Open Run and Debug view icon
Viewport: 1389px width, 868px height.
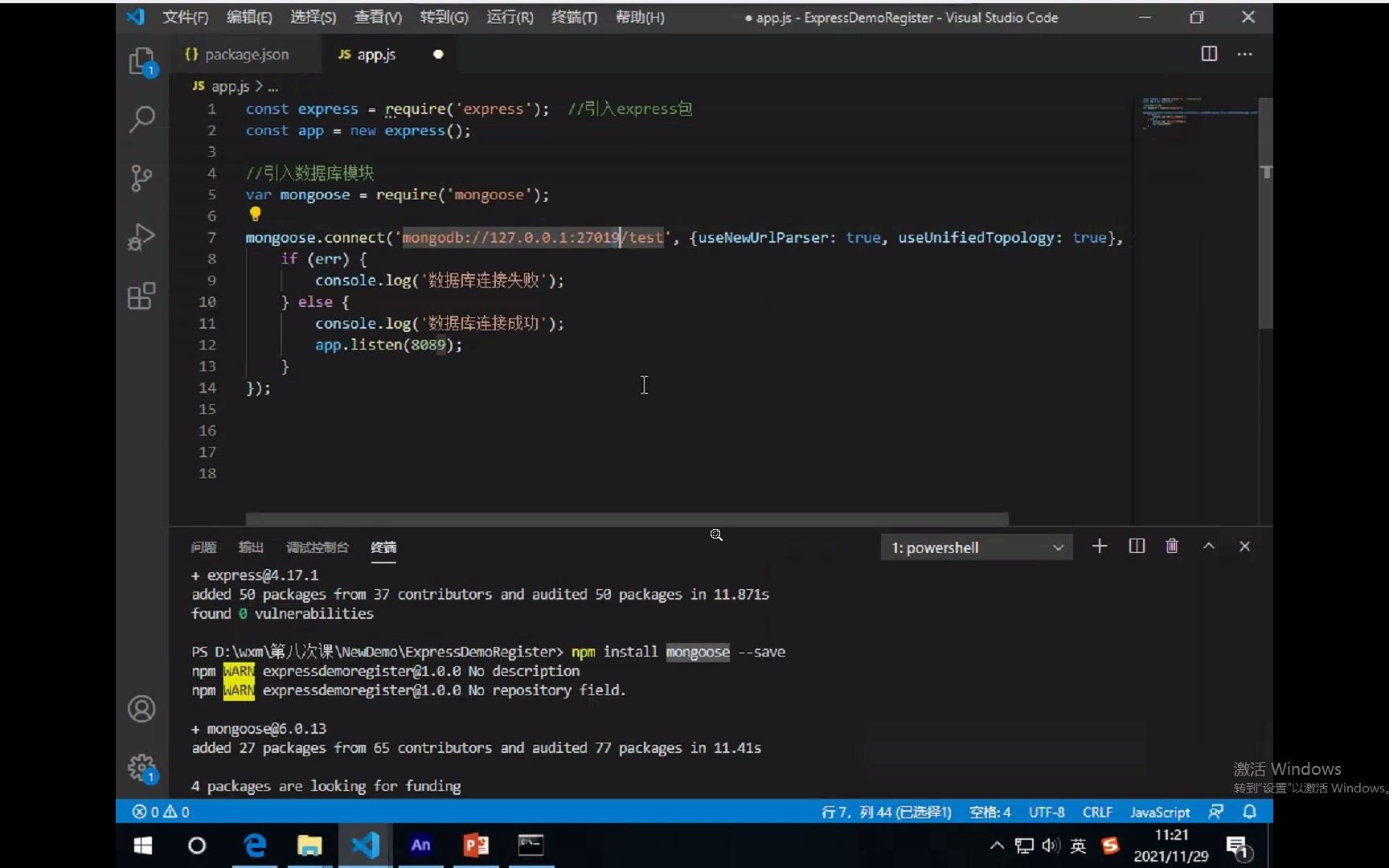[141, 237]
